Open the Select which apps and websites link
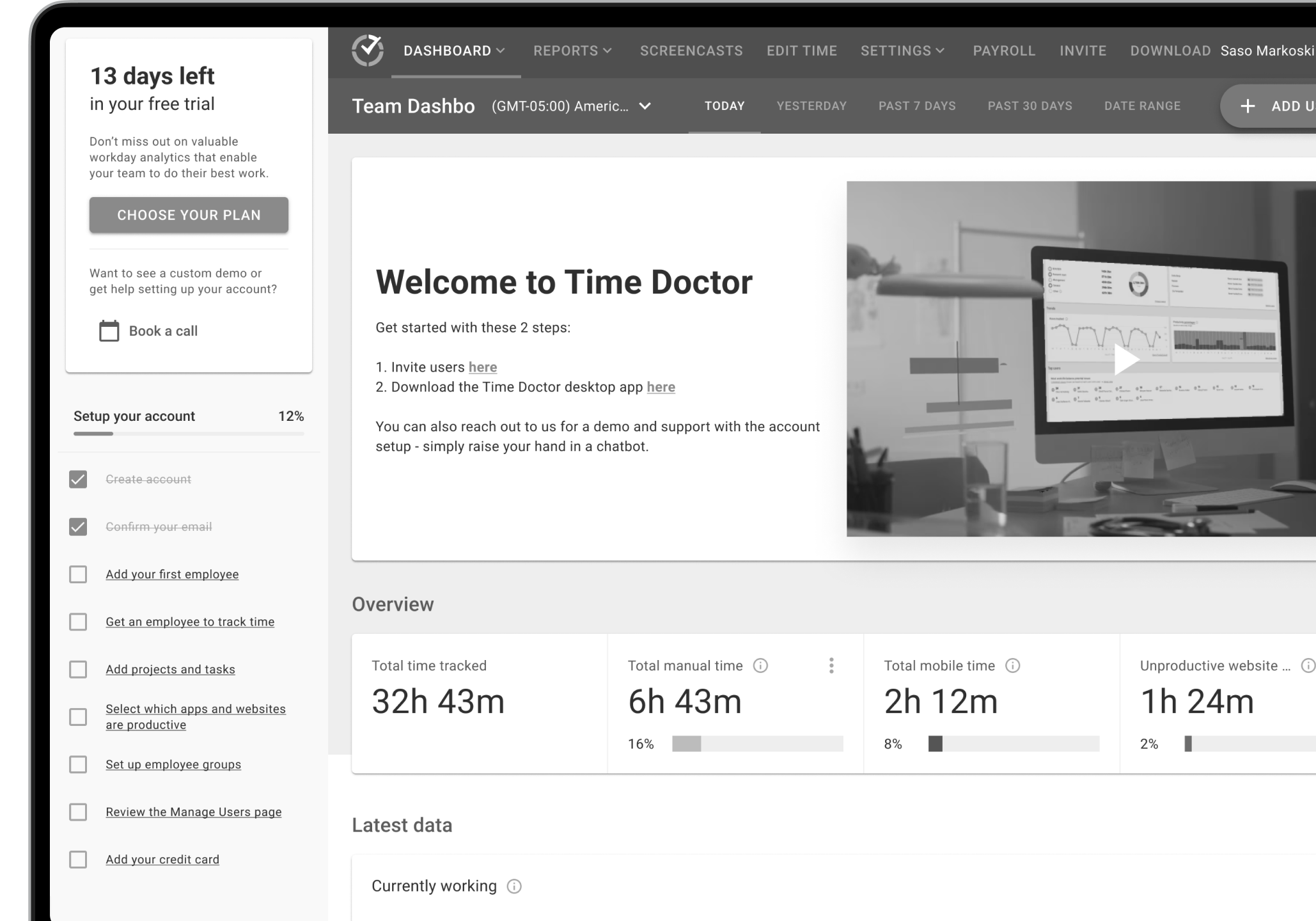 click(x=196, y=717)
